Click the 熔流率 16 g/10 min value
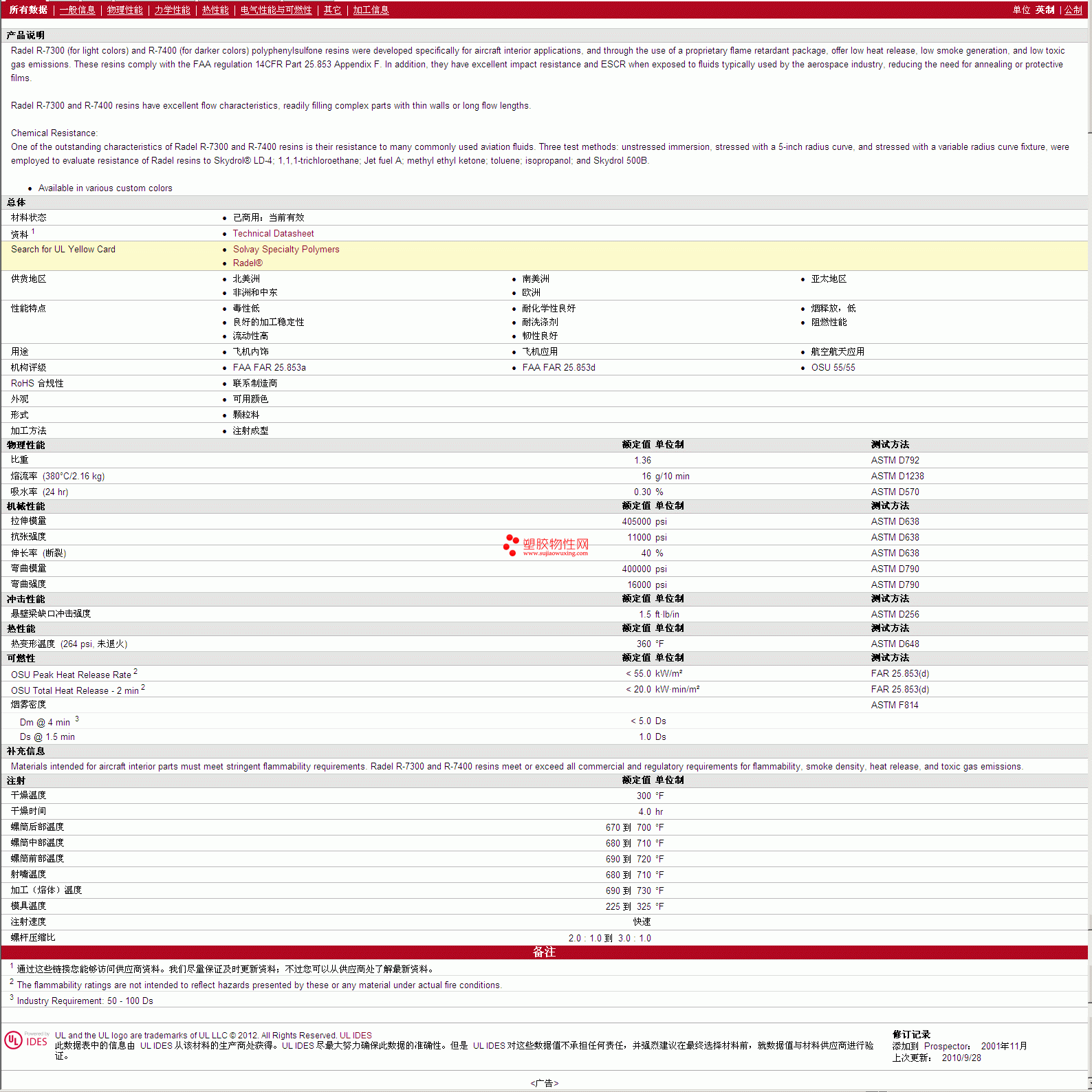The height and width of the screenshot is (1092, 1092). tap(666, 477)
